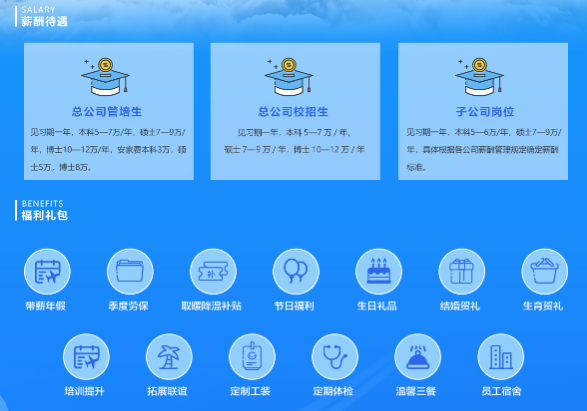587x411 pixels.
Task: Click the 温馨三餐 label
Action: (416, 391)
